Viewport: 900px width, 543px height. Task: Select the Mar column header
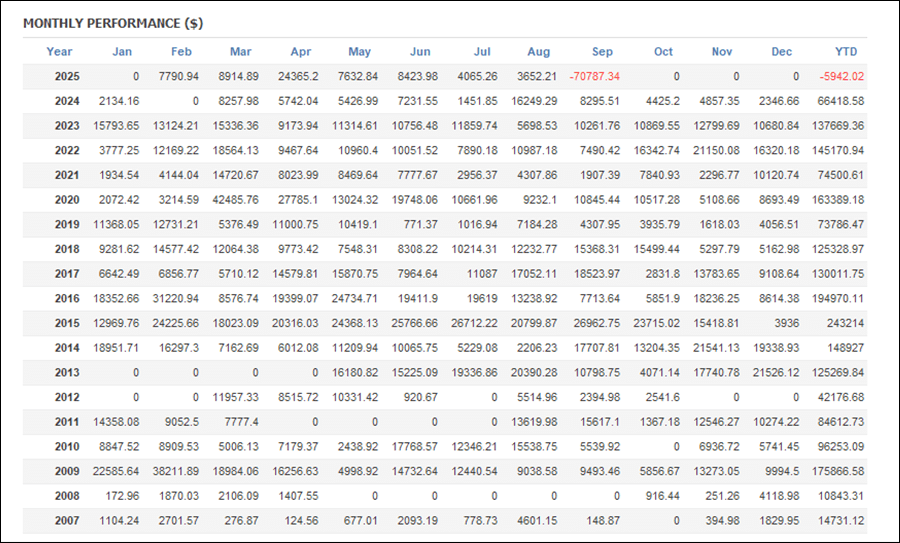[x=240, y=52]
